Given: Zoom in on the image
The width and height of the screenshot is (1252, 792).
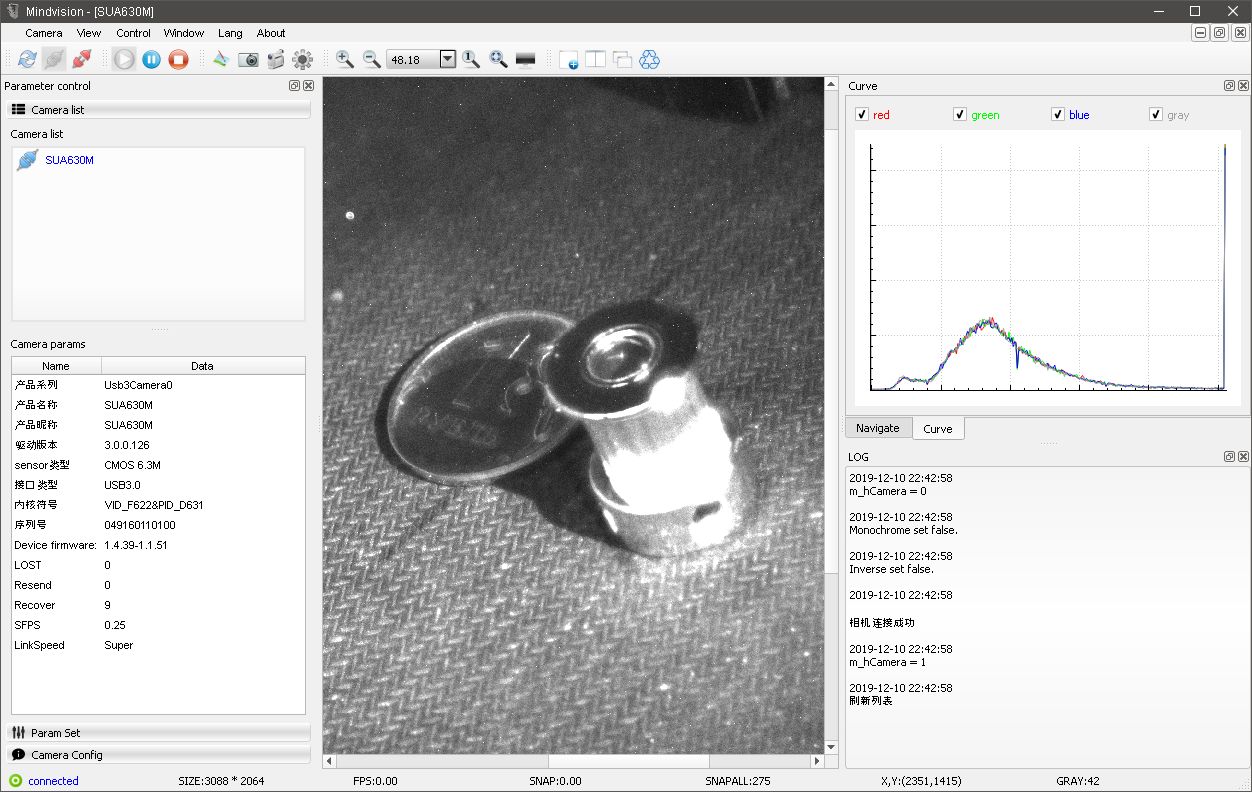Looking at the screenshot, I should tap(345, 60).
